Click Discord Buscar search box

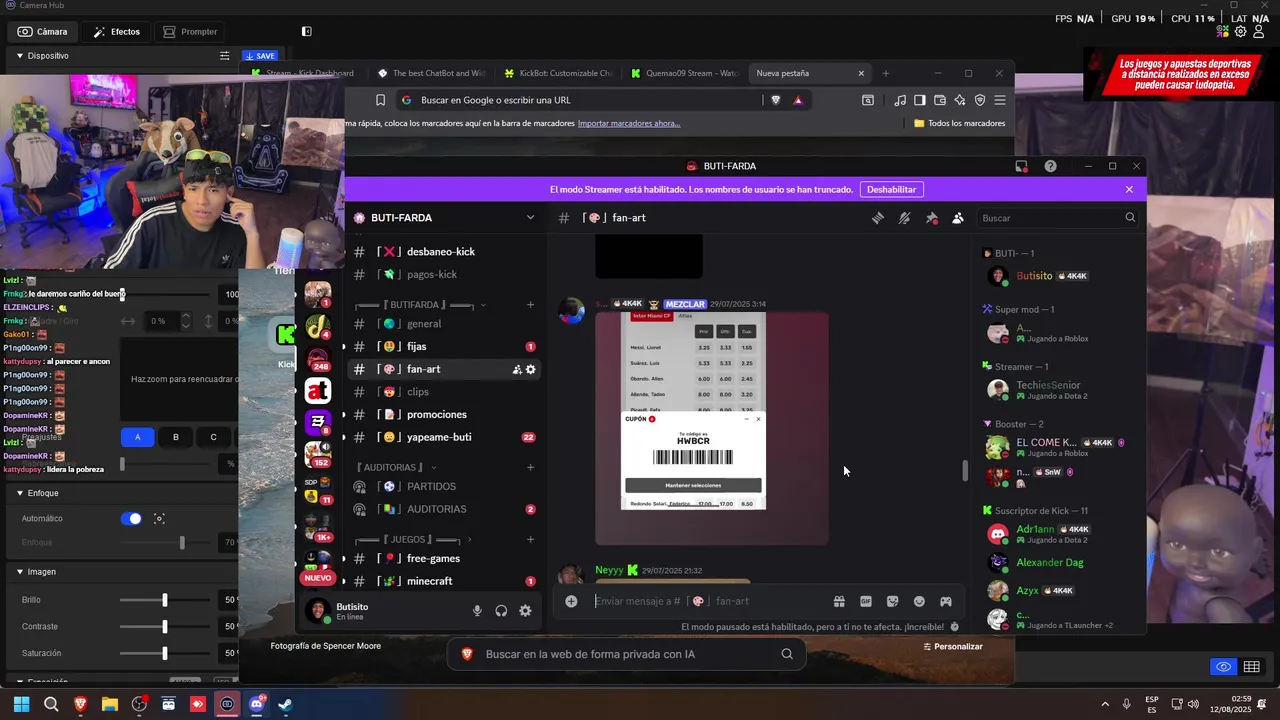point(1058,218)
